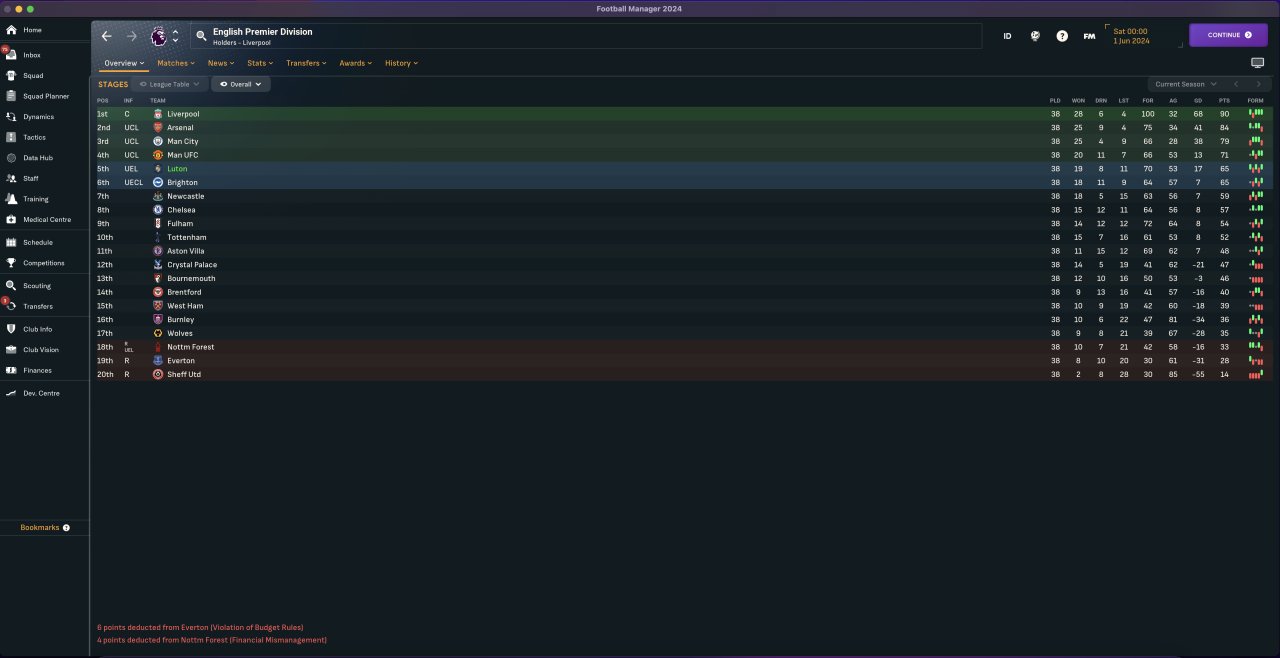Image resolution: width=1280 pixels, height=658 pixels.
Task: Click Everton form indicator bars
Action: [1256, 360]
